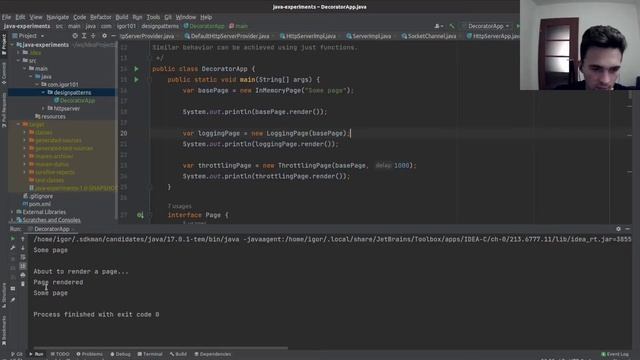Viewport: 640px width, 360px height.
Task: Collapse the designpatterns package
Action: 43,93
